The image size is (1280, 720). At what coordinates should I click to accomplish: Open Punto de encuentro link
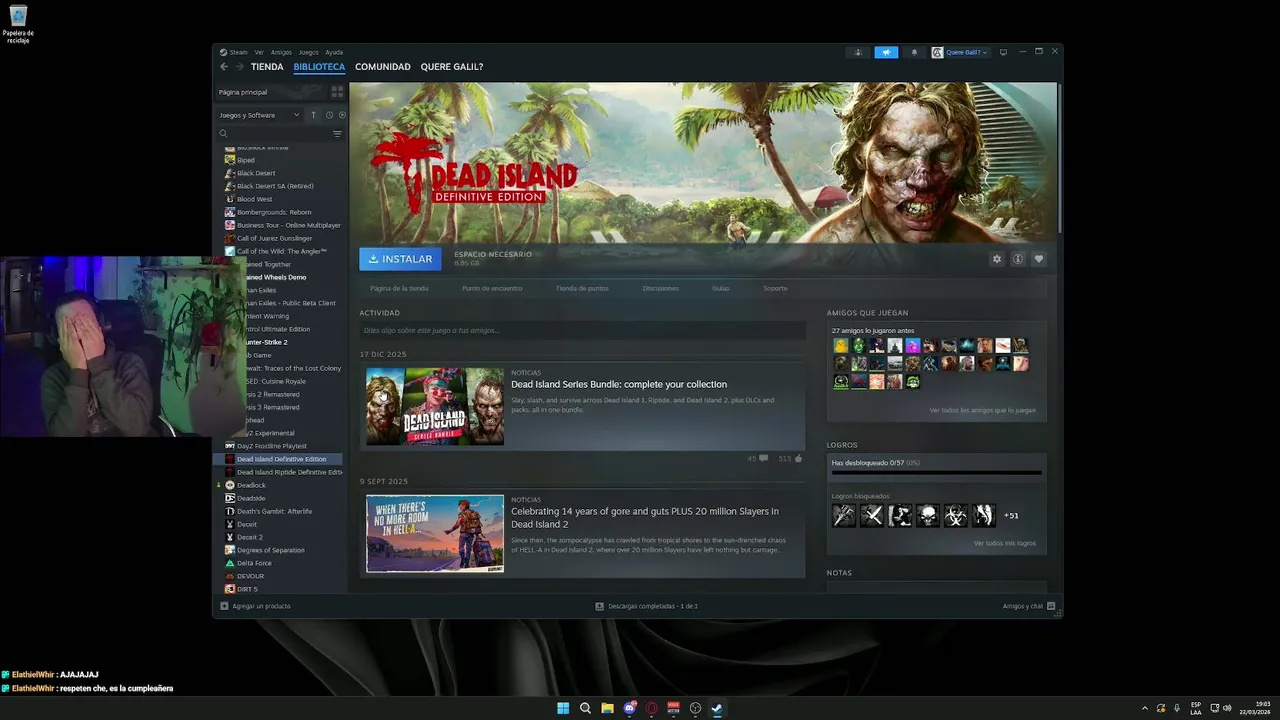(x=492, y=288)
